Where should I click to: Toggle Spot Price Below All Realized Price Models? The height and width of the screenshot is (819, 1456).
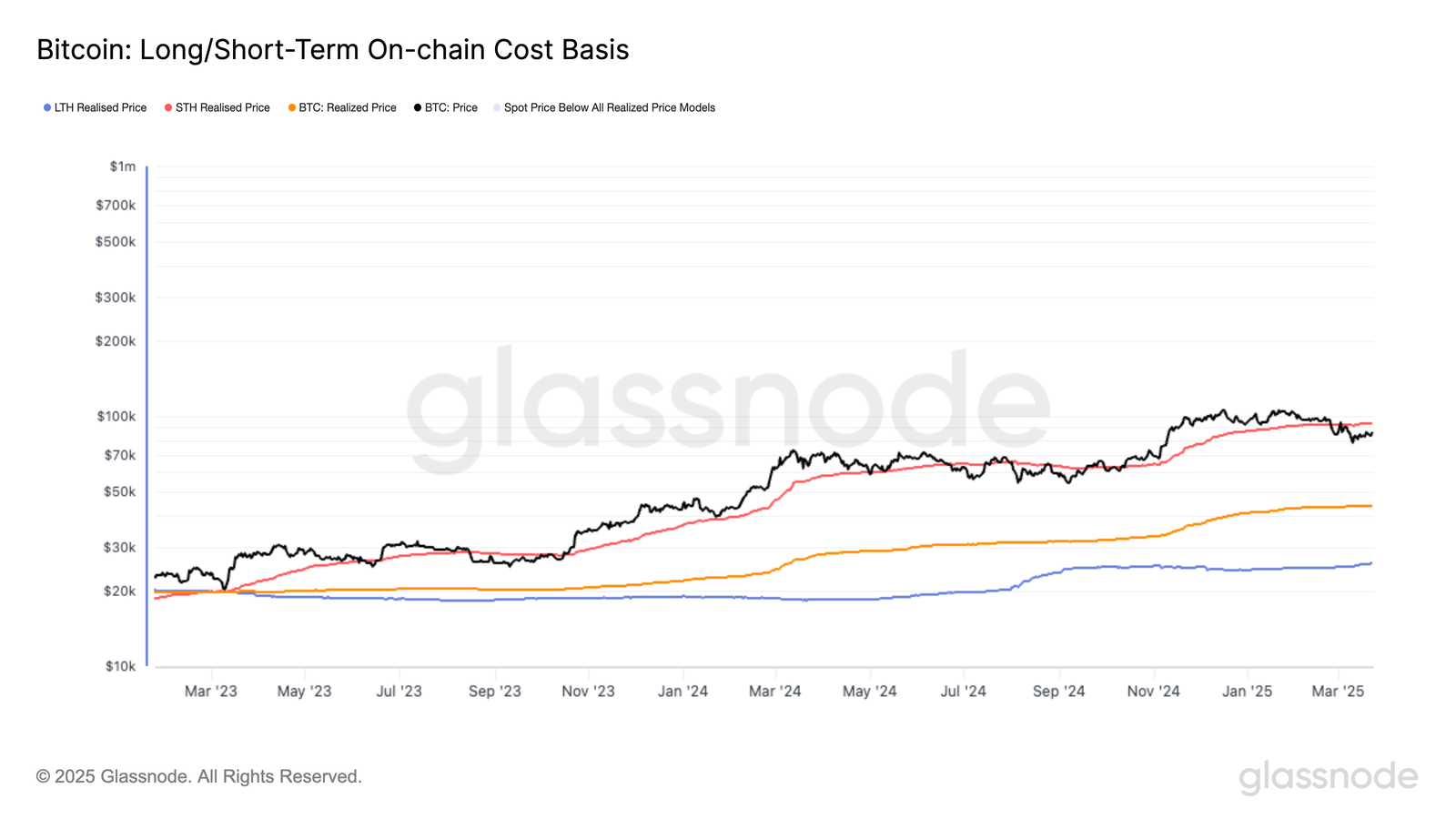point(610,107)
